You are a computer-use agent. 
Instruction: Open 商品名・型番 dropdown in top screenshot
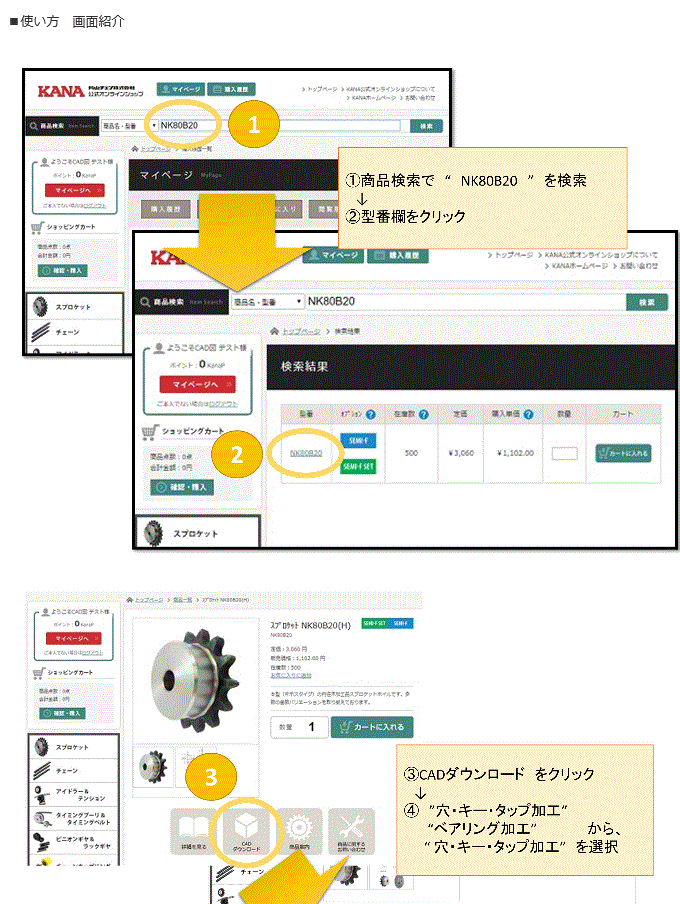130,126
